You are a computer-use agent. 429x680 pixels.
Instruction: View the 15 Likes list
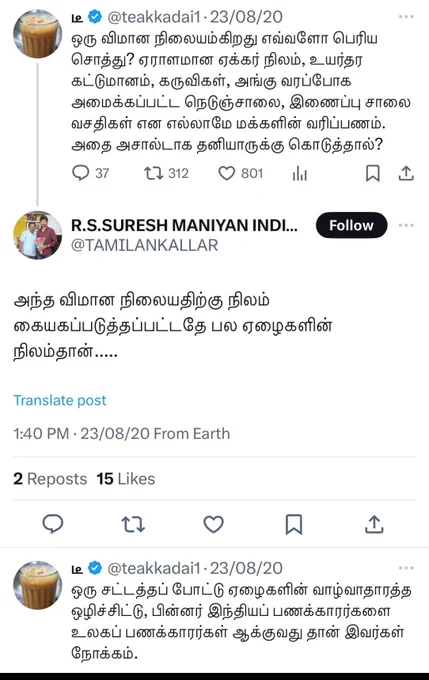tap(126, 479)
